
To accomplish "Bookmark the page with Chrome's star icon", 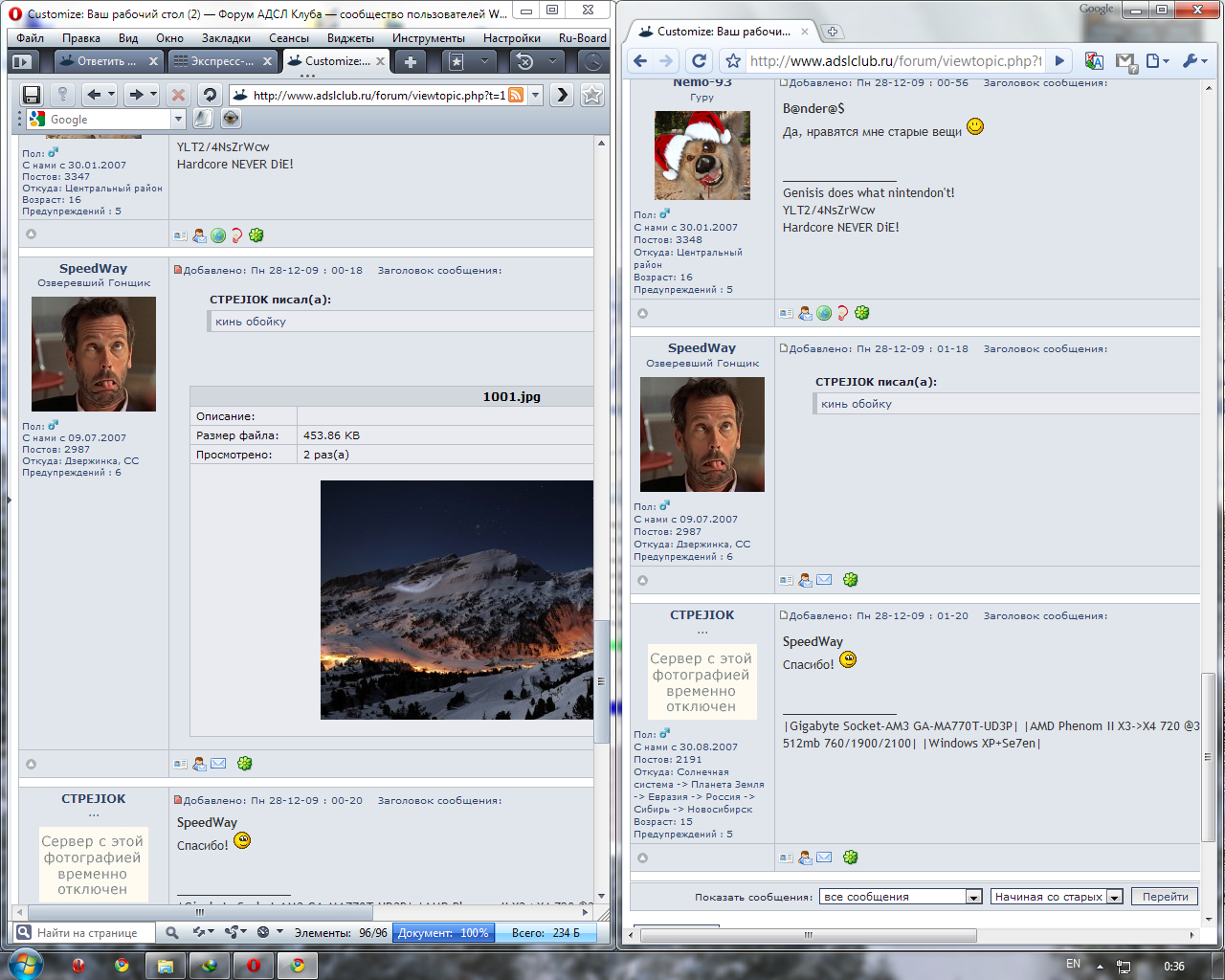I will (733, 61).
